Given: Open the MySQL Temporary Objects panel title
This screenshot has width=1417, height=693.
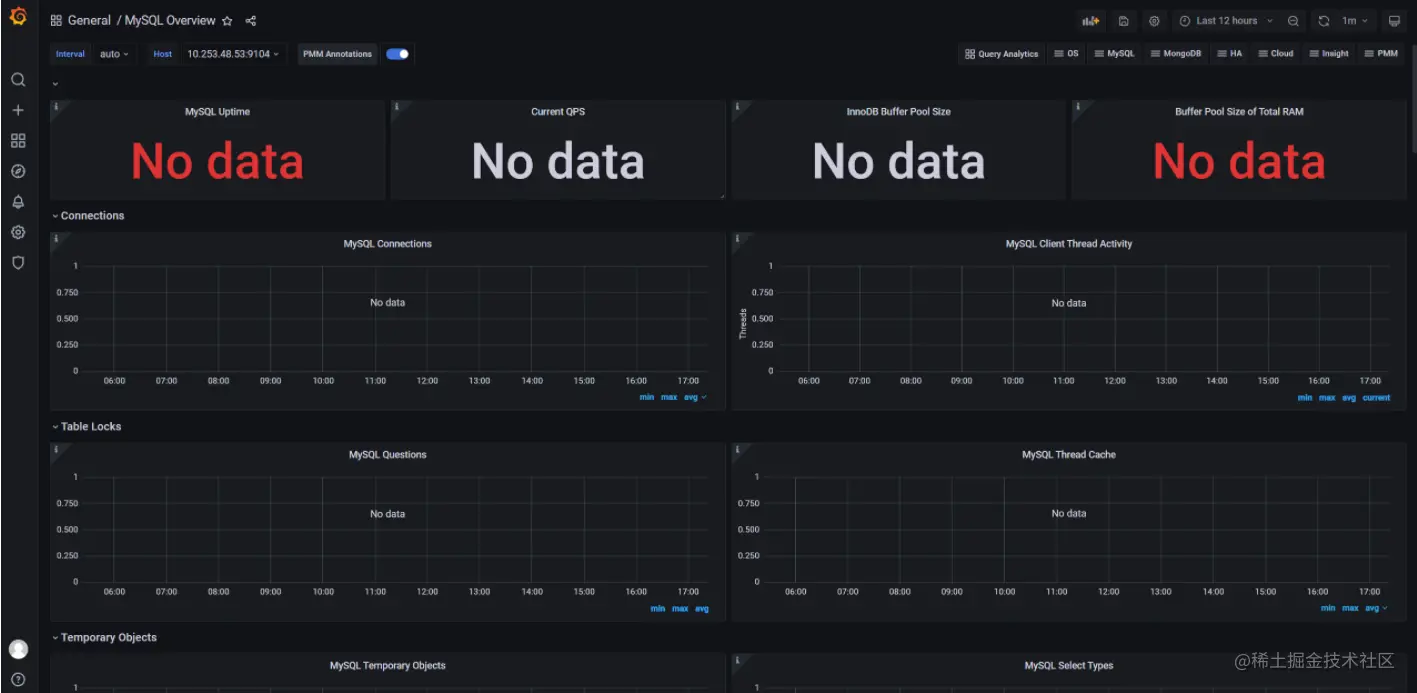Looking at the screenshot, I should point(387,666).
